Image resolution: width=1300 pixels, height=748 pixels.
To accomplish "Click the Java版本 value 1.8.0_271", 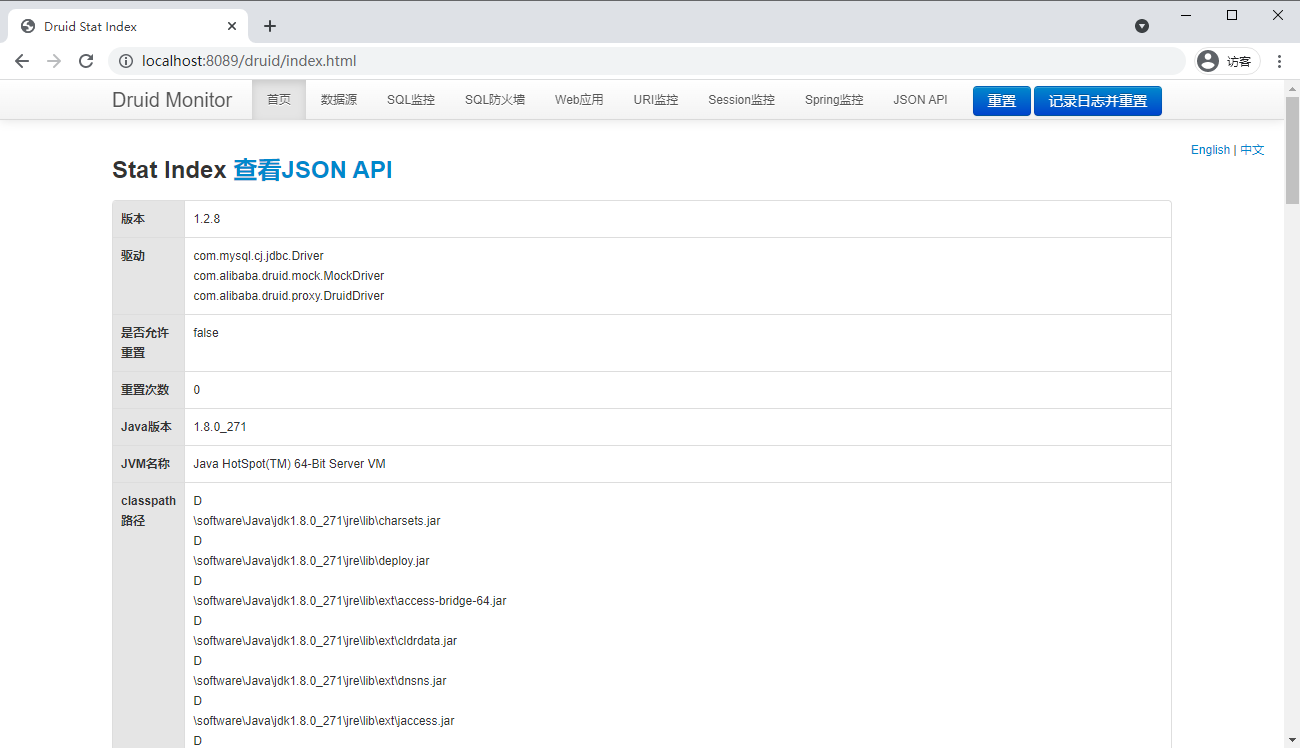I will click(220, 427).
